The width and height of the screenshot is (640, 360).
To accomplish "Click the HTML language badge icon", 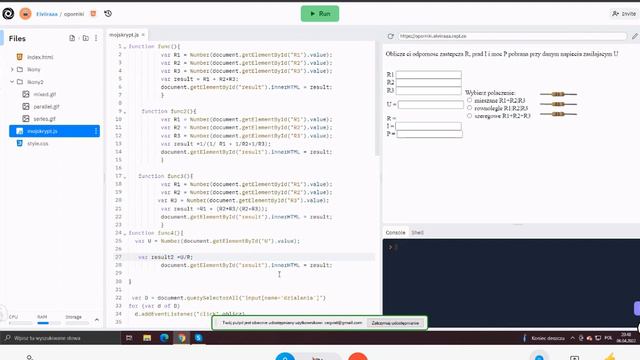I will (x=93, y=14).
